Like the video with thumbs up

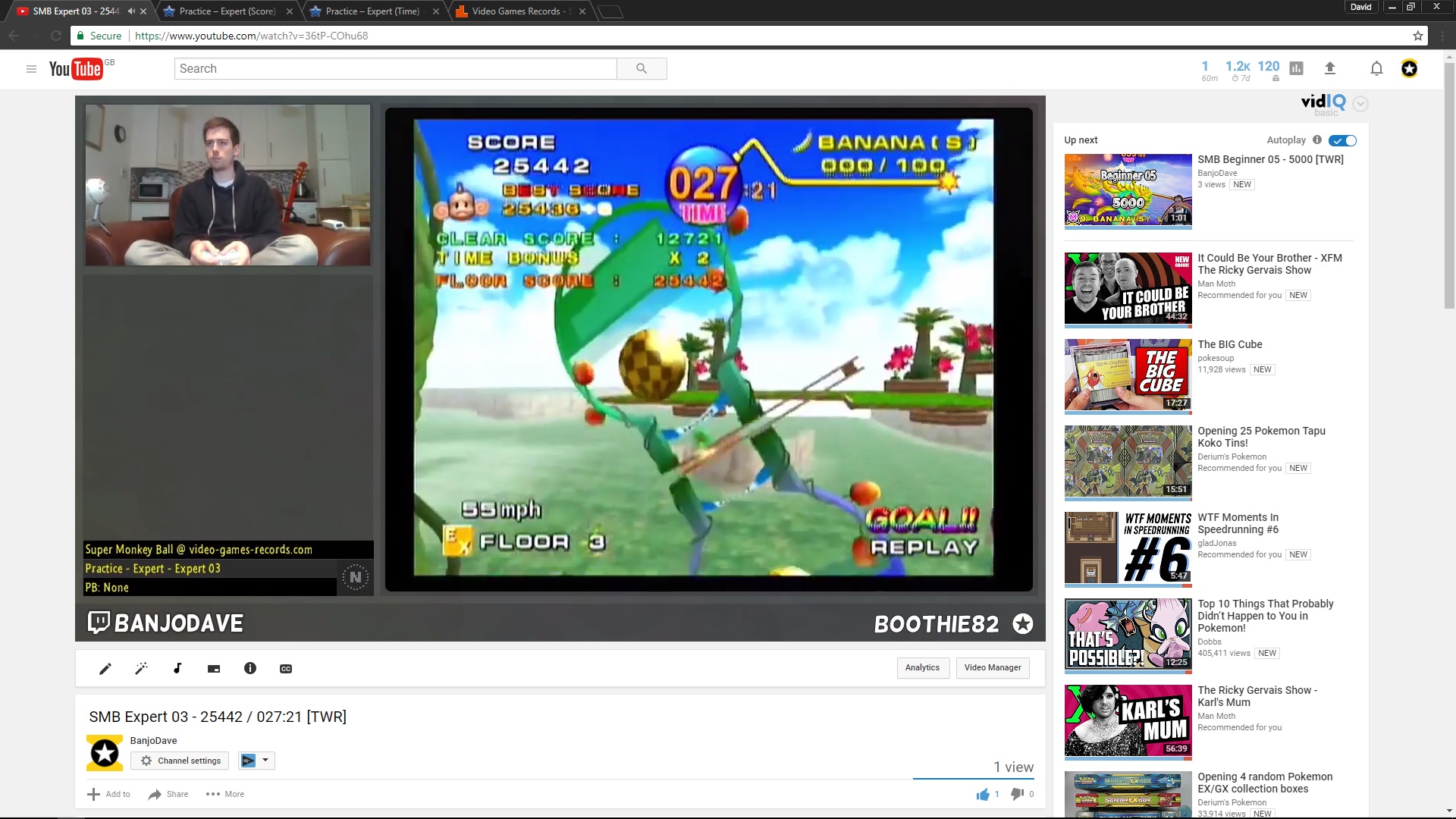983,794
